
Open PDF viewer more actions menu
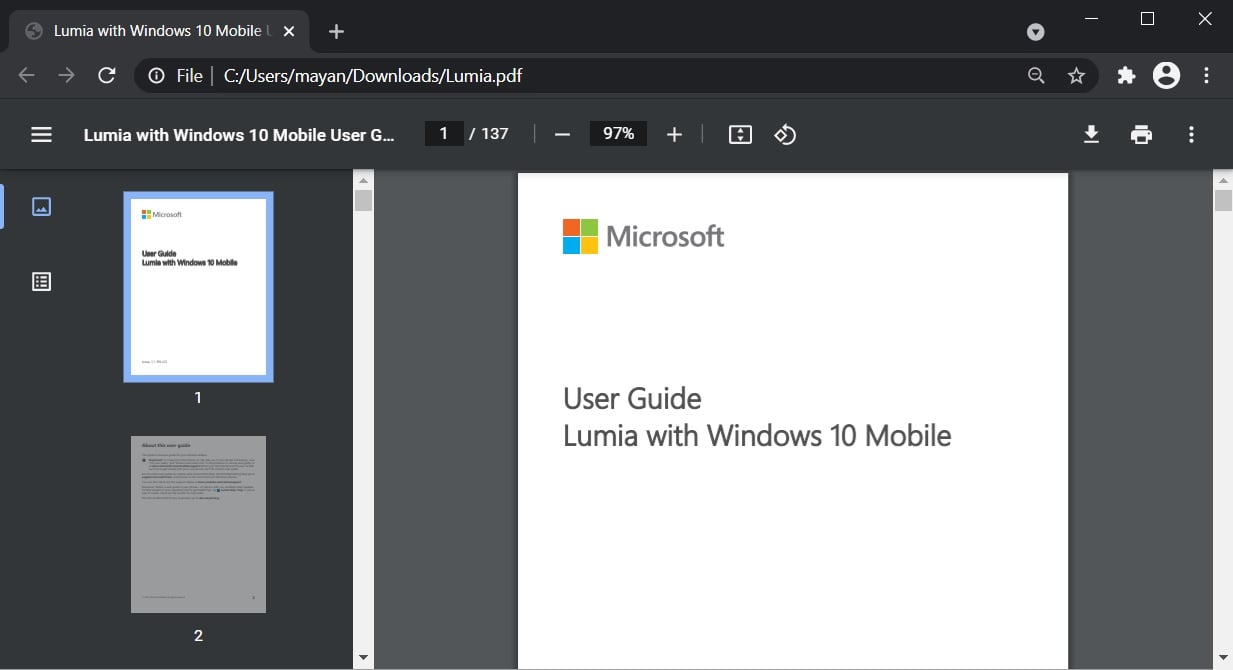coord(1191,134)
